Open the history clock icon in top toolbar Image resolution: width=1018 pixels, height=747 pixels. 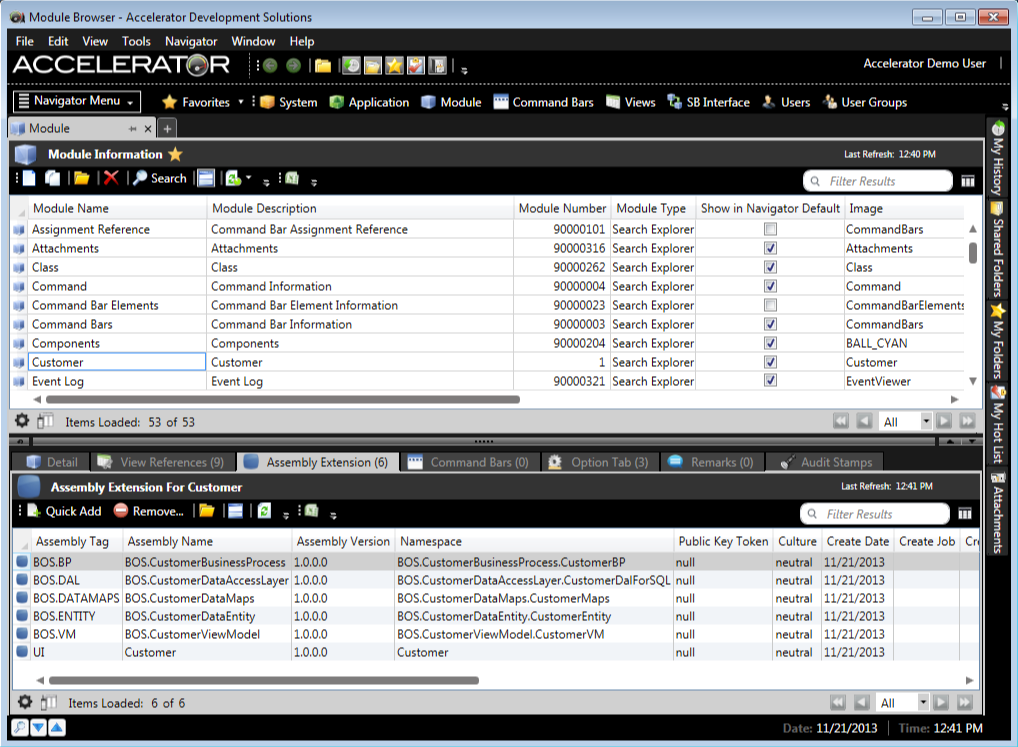tap(351, 66)
